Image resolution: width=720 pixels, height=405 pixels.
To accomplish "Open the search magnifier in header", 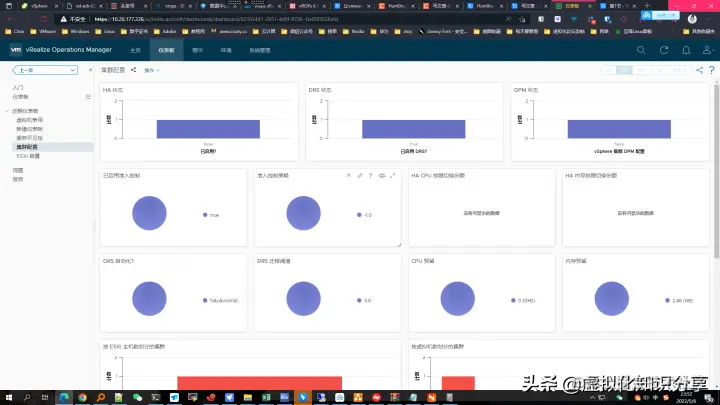I will click(641, 50).
